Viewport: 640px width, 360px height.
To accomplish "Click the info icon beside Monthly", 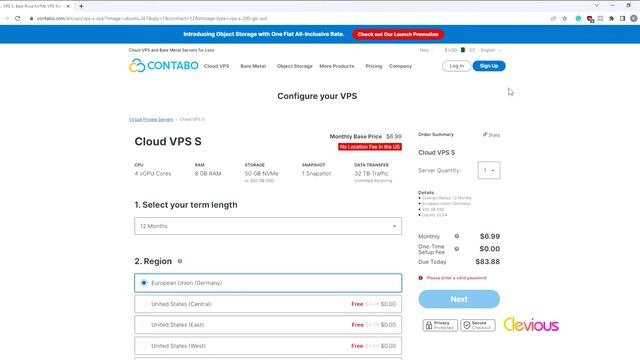I will pos(457,236).
